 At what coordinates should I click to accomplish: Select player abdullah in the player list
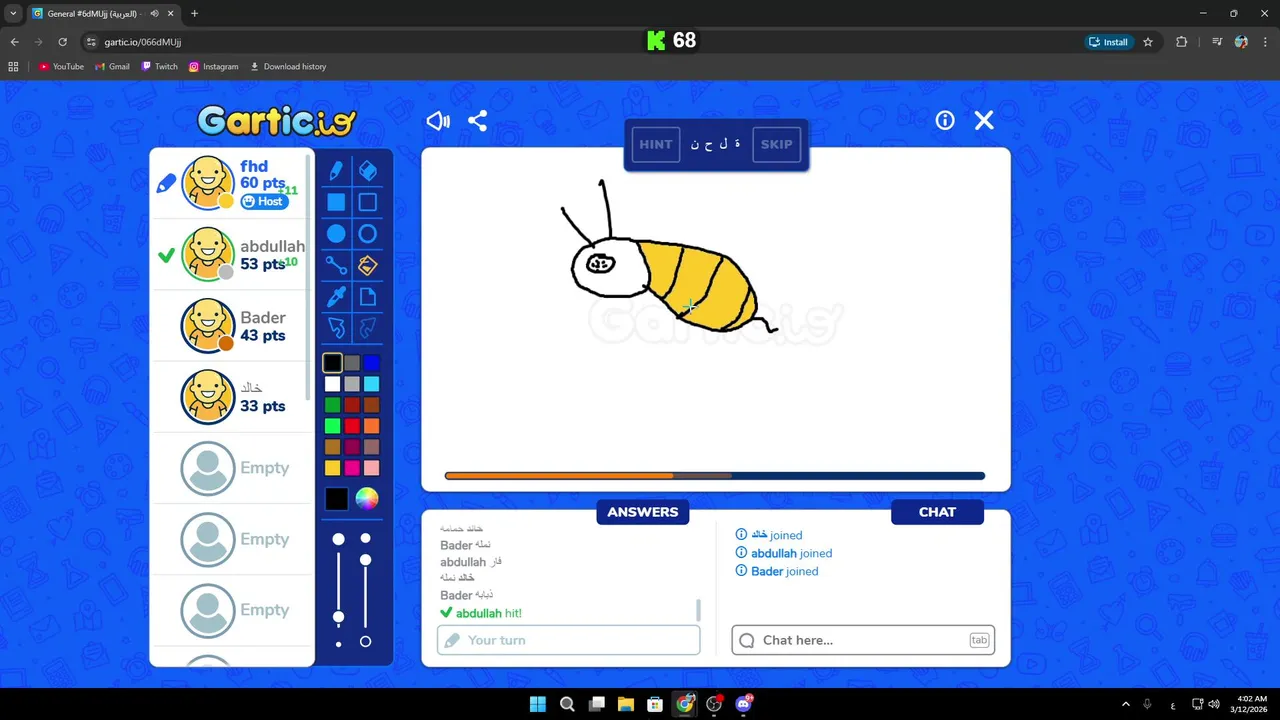[232, 255]
